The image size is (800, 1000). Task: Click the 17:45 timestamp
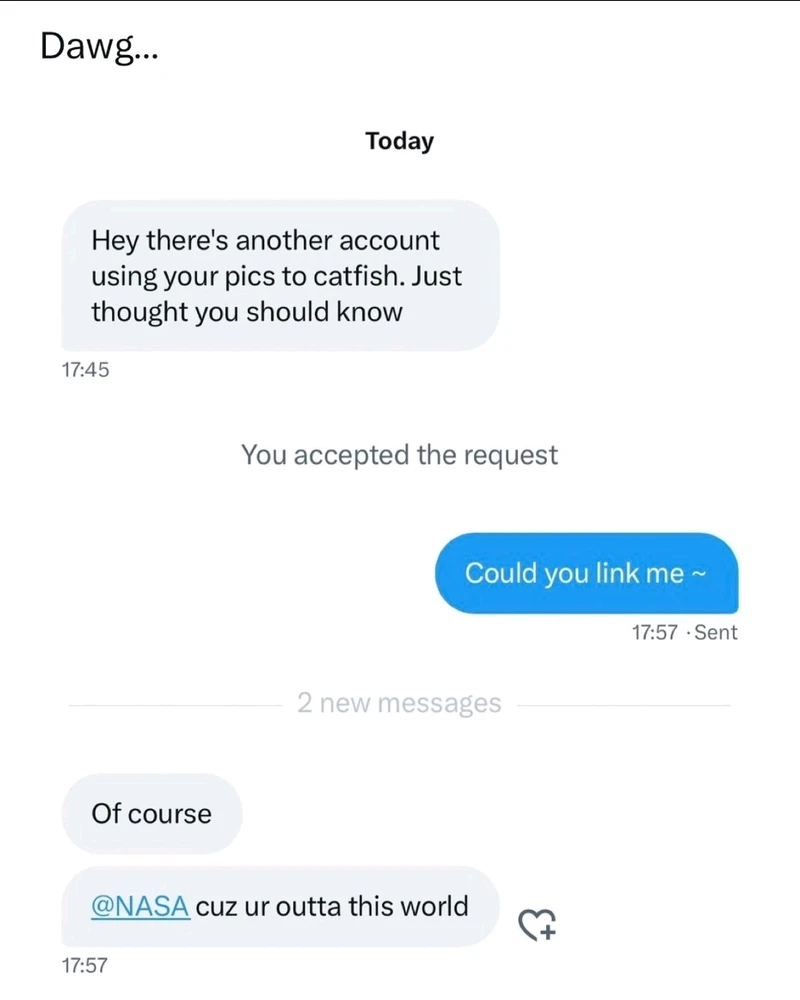(x=85, y=370)
